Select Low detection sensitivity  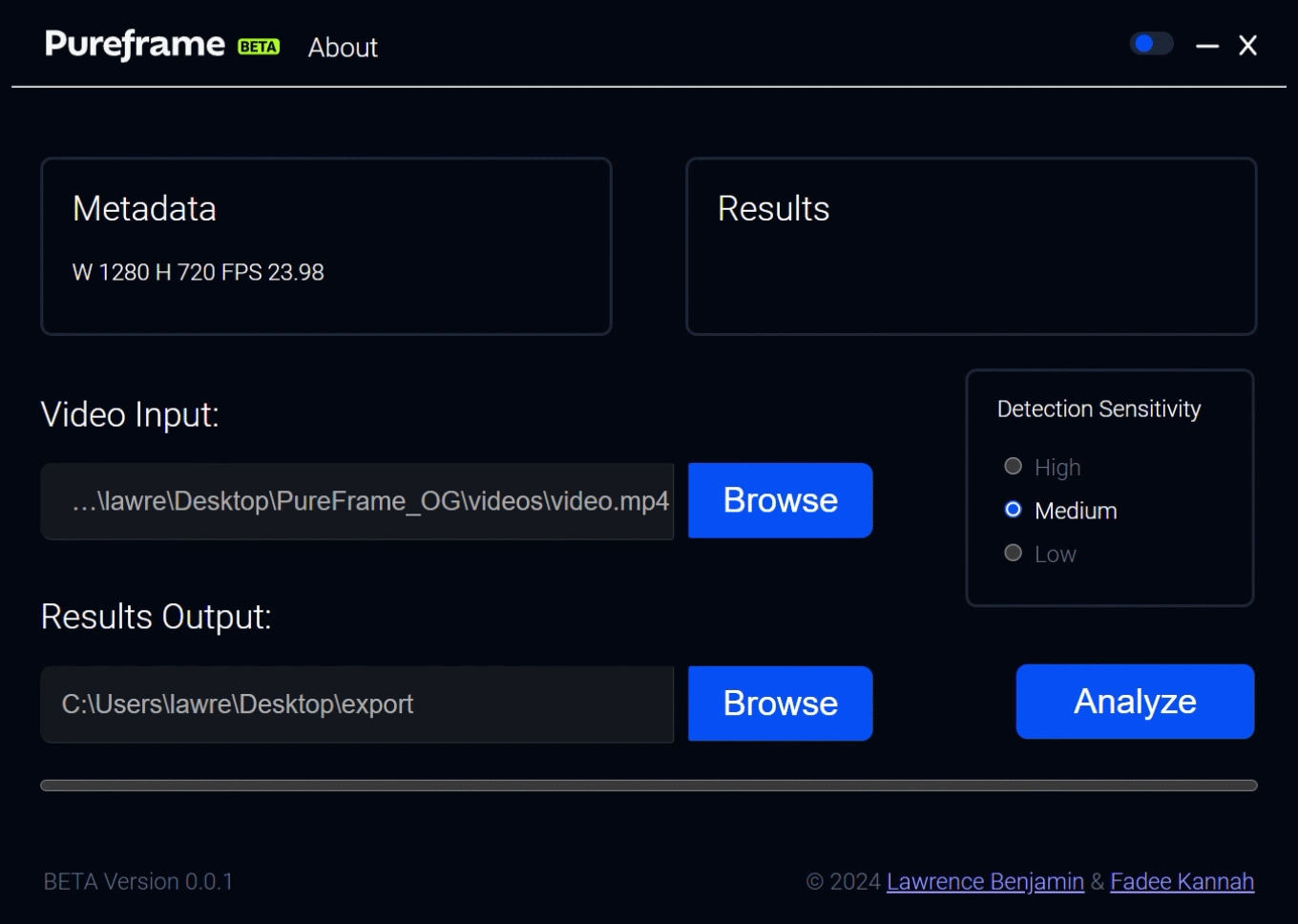click(1014, 554)
